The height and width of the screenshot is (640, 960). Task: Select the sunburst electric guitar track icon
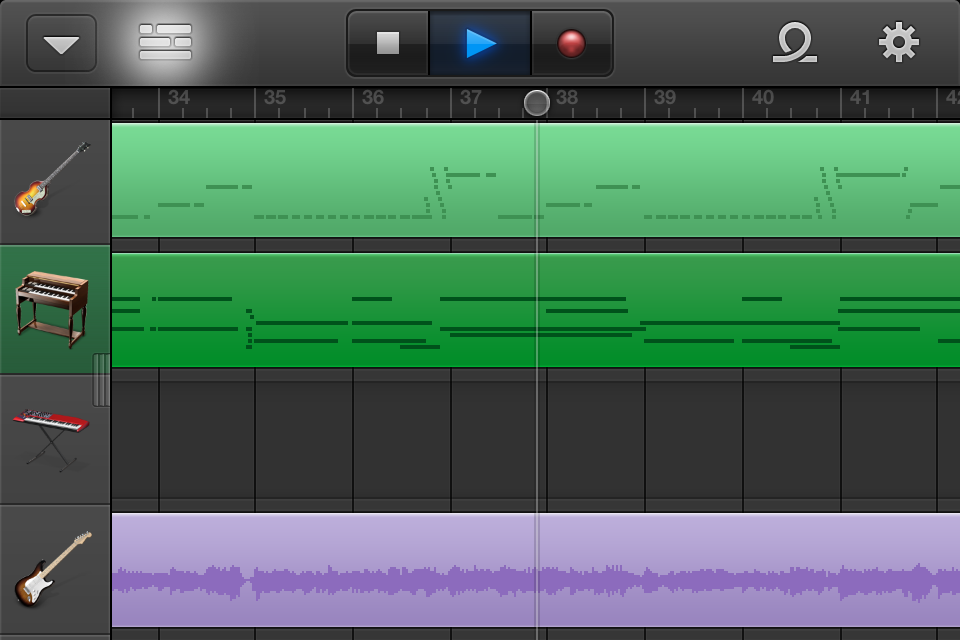[x=53, y=569]
